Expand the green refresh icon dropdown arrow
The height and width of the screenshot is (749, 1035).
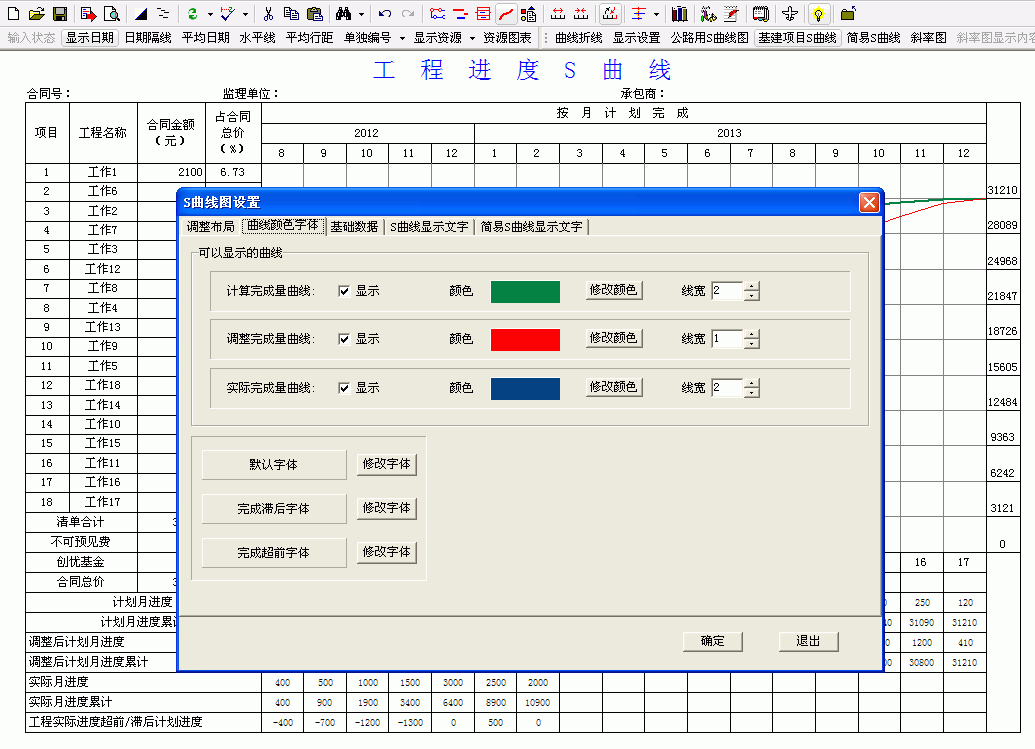pyautogui.click(x=210, y=14)
